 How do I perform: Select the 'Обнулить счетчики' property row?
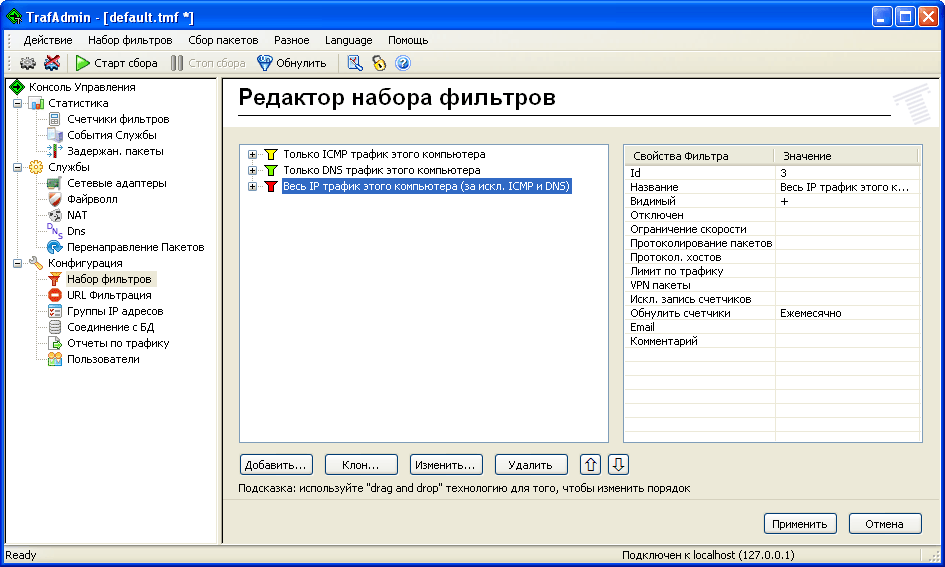pos(698,313)
